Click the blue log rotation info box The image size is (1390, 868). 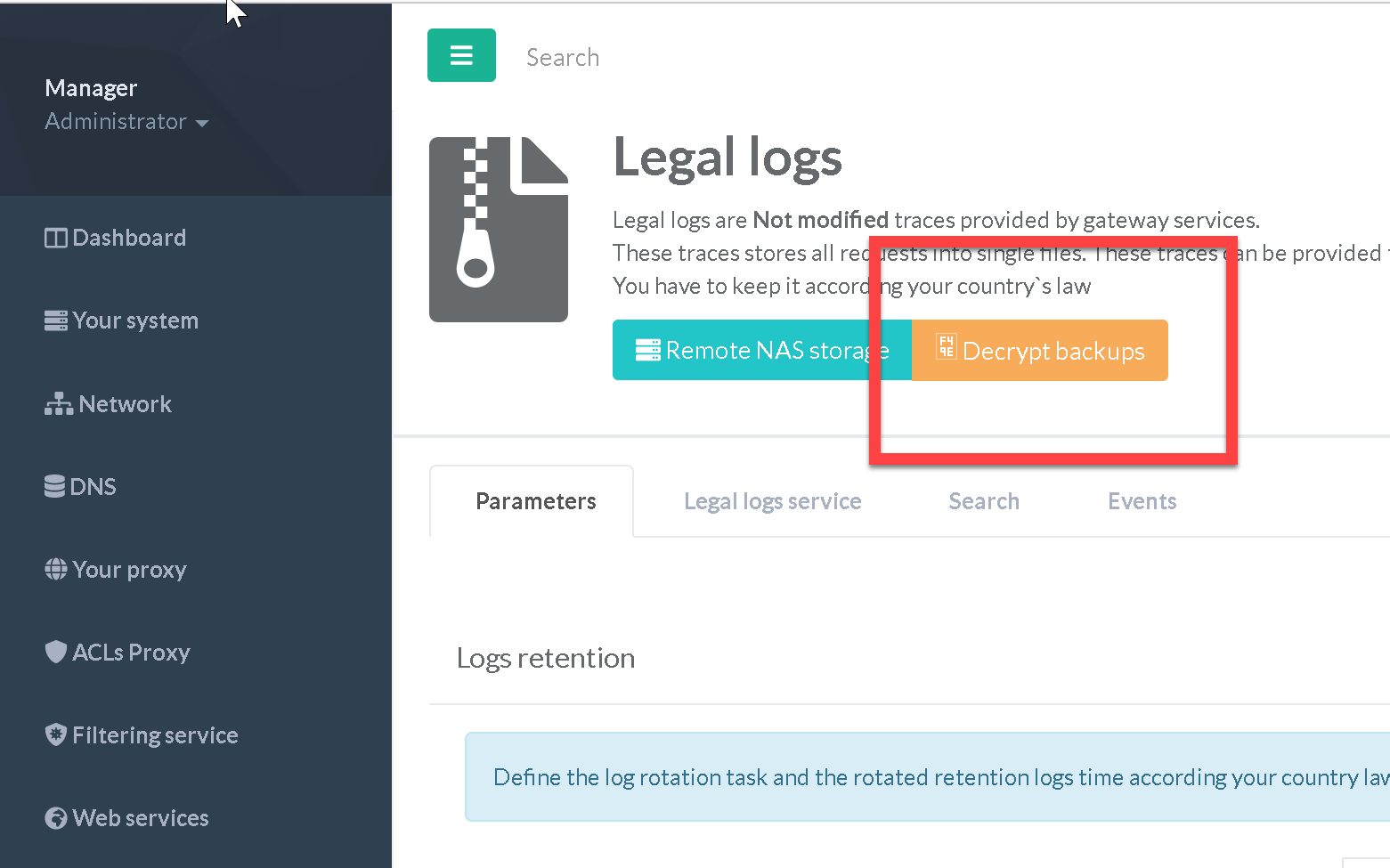tap(926, 777)
